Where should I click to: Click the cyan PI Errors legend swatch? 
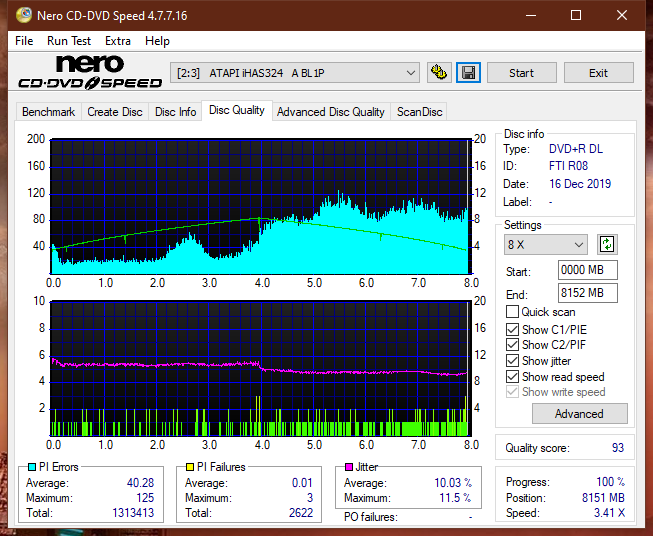[x=32, y=467]
